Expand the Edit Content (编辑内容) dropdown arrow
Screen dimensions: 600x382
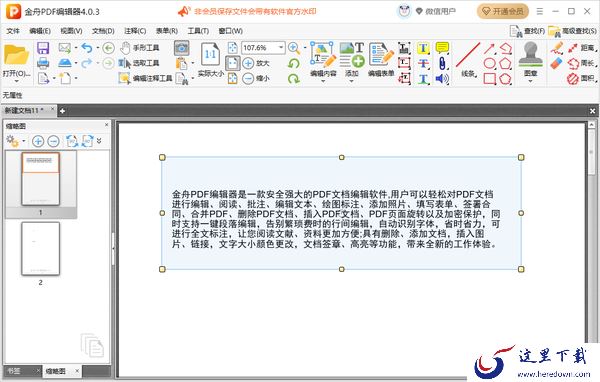tap(323, 81)
